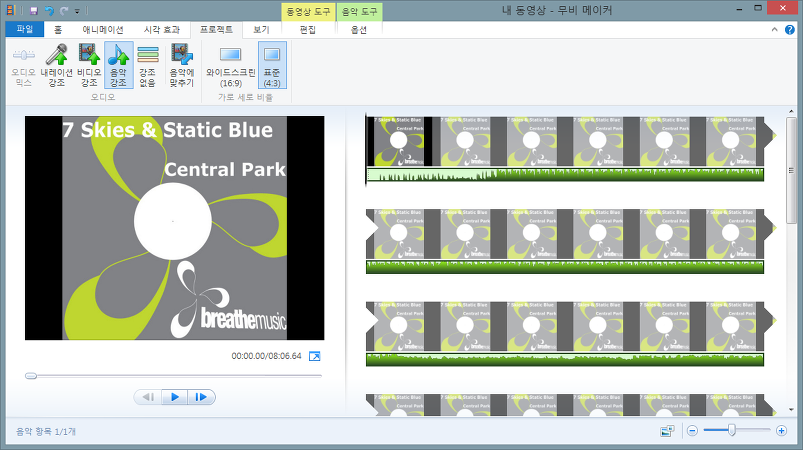
Task: Zoom out the timeline with minus button
Action: (692, 431)
